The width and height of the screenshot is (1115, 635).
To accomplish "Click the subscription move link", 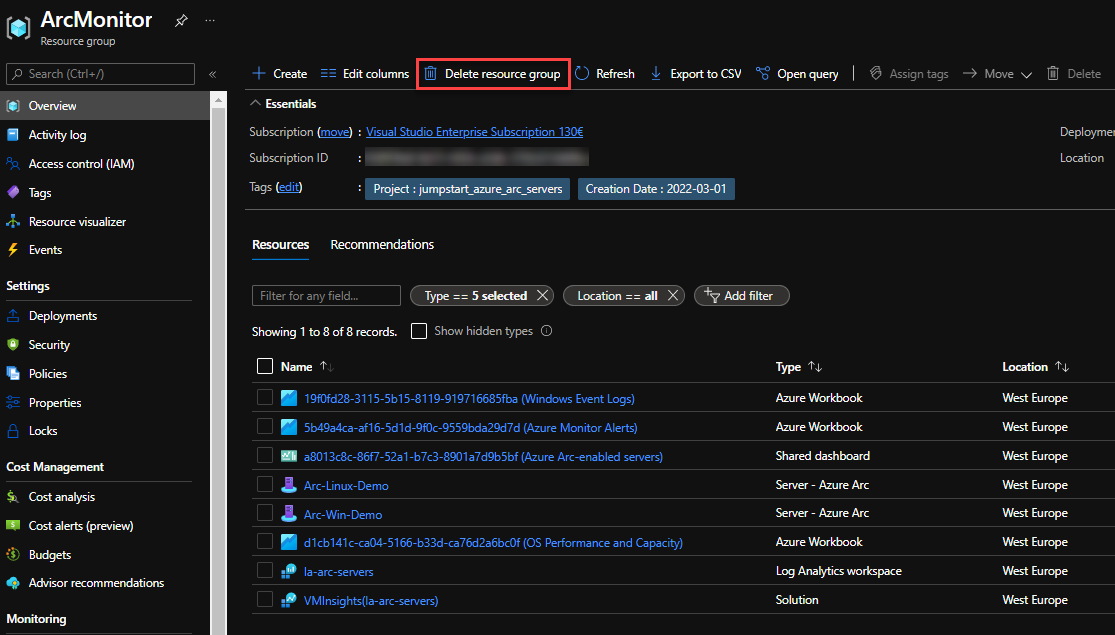I will [x=335, y=132].
